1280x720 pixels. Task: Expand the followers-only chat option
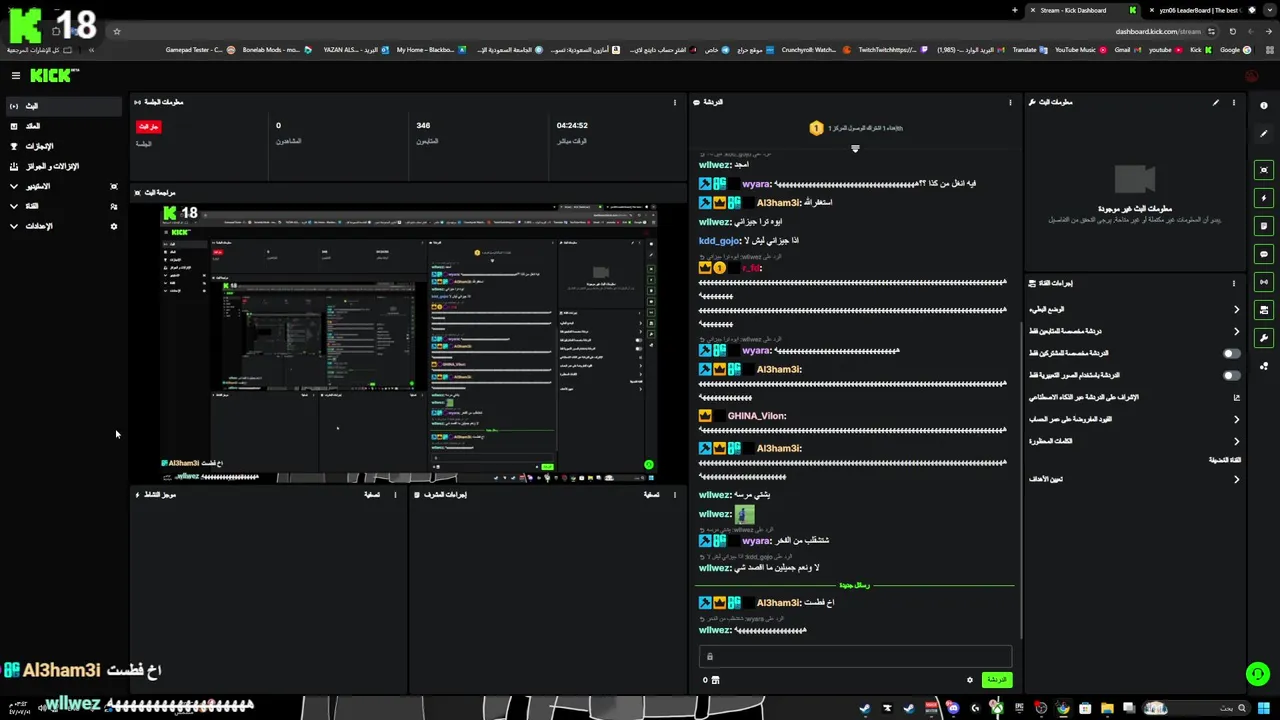coord(1134,331)
